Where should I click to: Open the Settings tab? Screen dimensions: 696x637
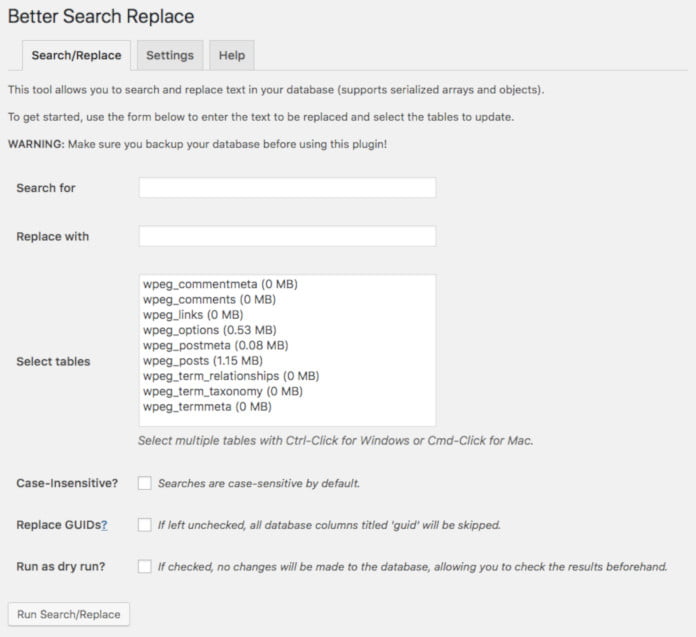point(170,55)
